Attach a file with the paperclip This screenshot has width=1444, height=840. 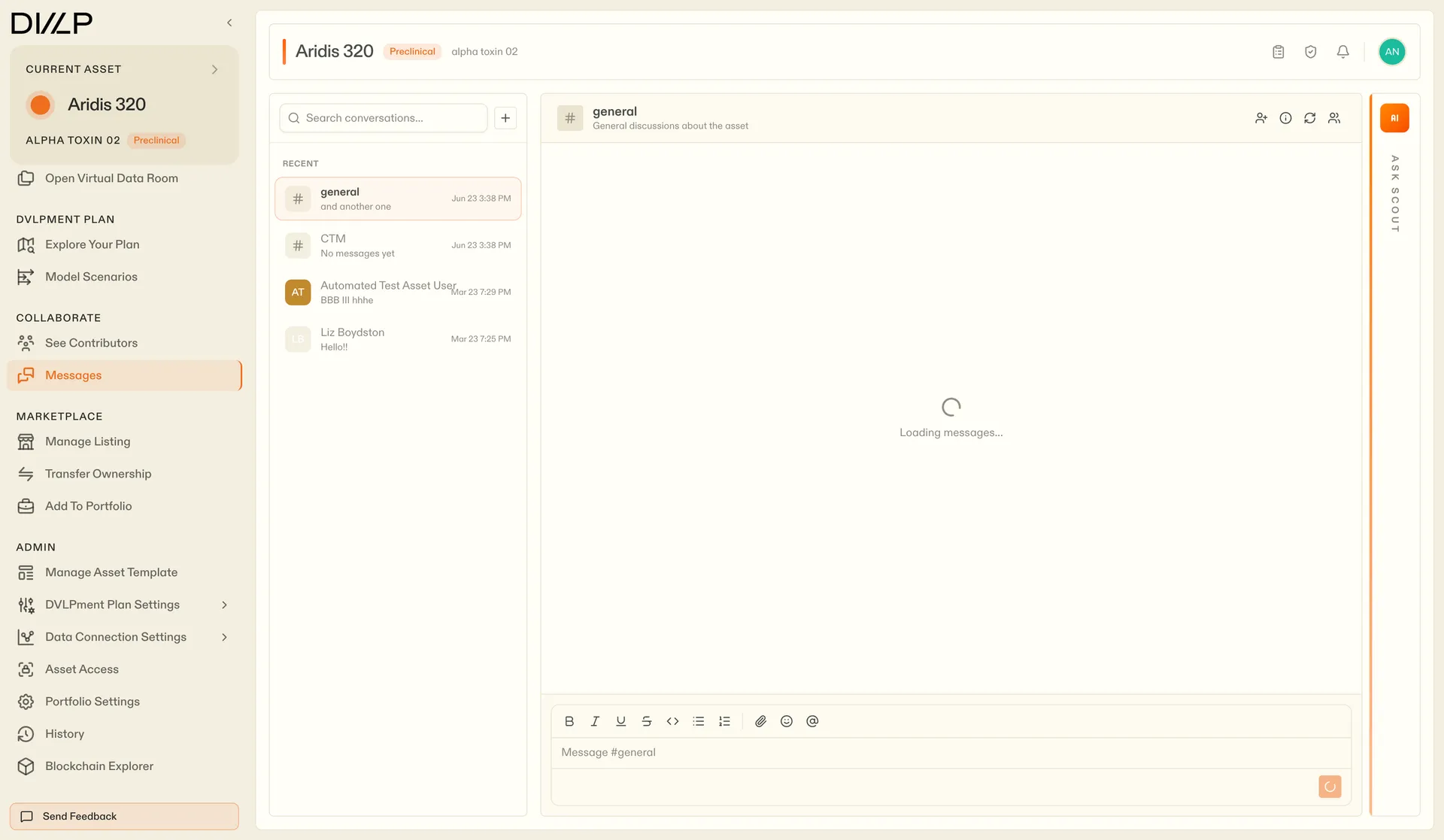[760, 721]
